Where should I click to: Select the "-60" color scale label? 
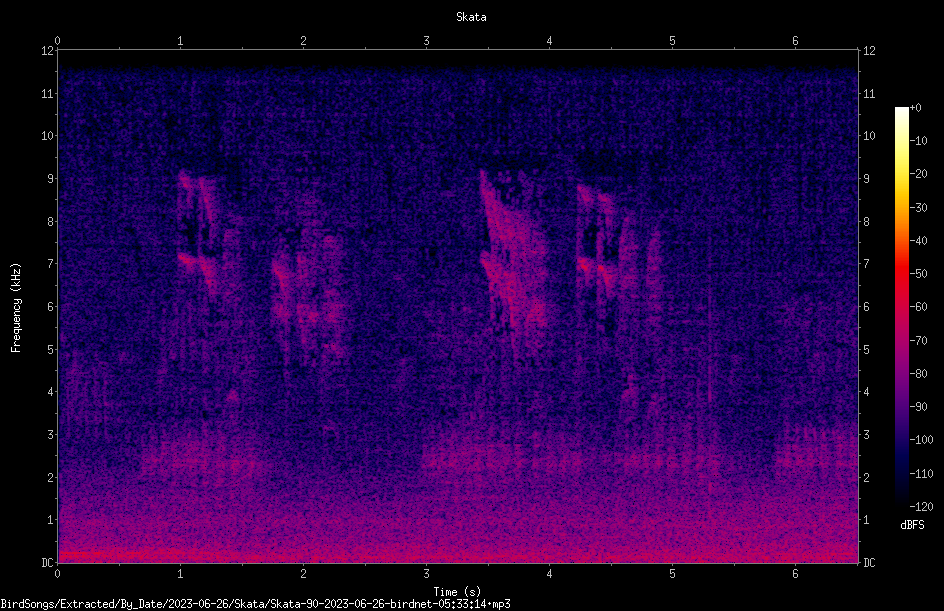pos(918,307)
